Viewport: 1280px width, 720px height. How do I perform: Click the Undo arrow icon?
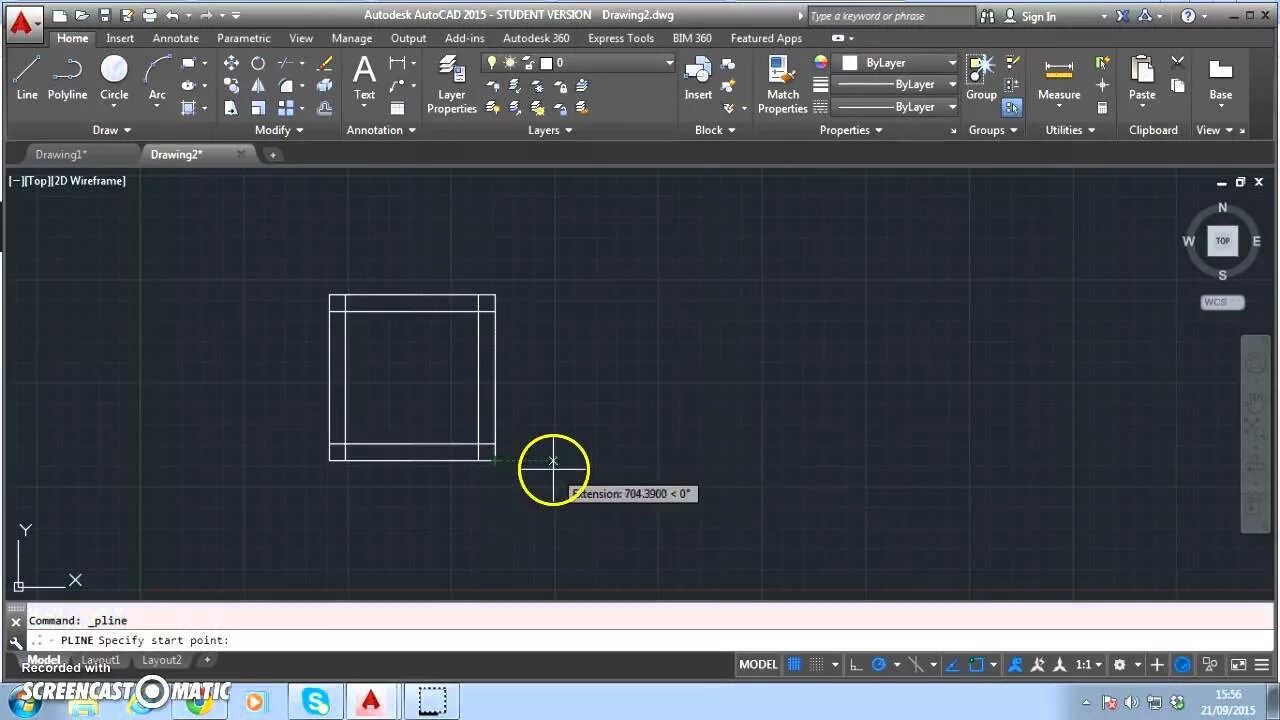[172, 15]
